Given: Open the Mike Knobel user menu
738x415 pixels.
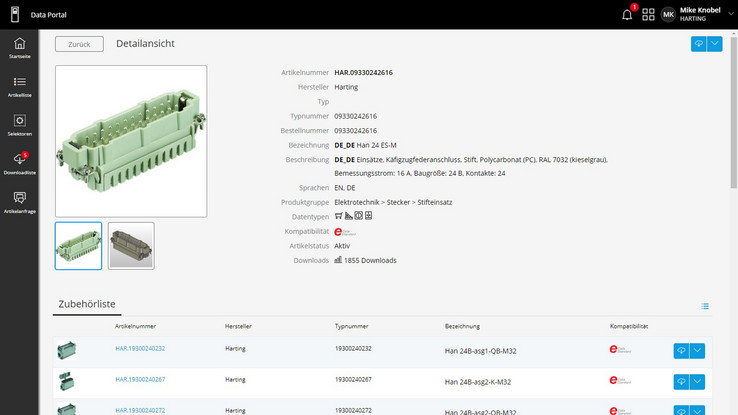Looking at the screenshot, I should click(x=697, y=14).
